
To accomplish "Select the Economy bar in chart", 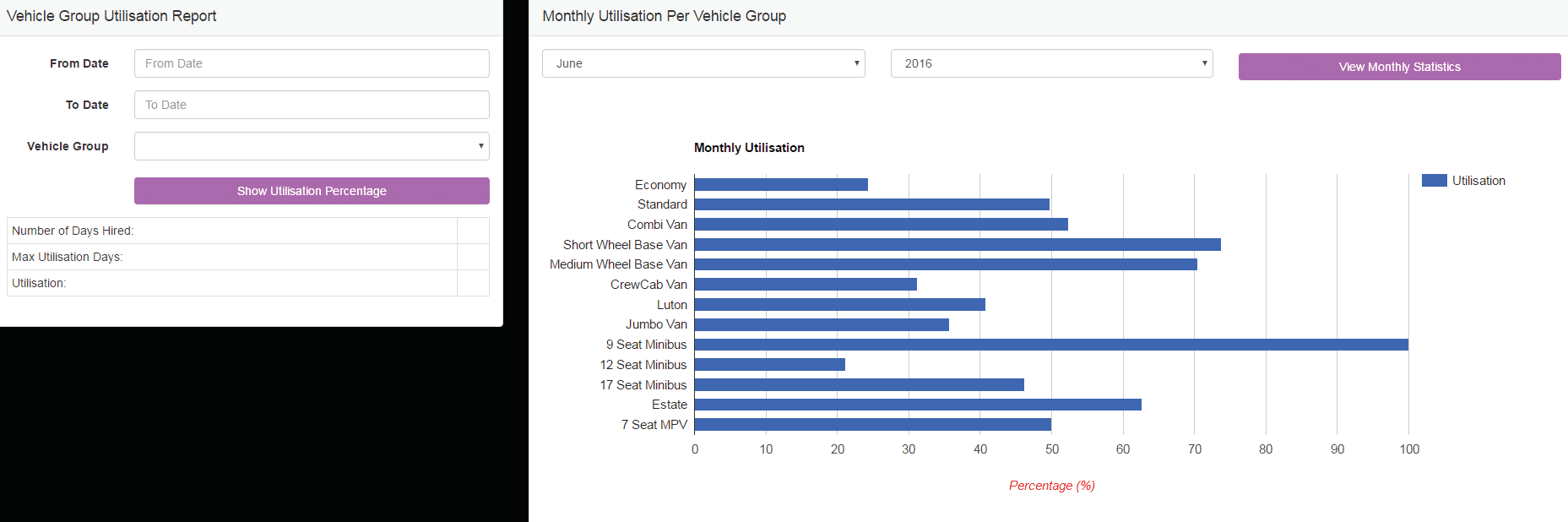I will click(x=781, y=185).
